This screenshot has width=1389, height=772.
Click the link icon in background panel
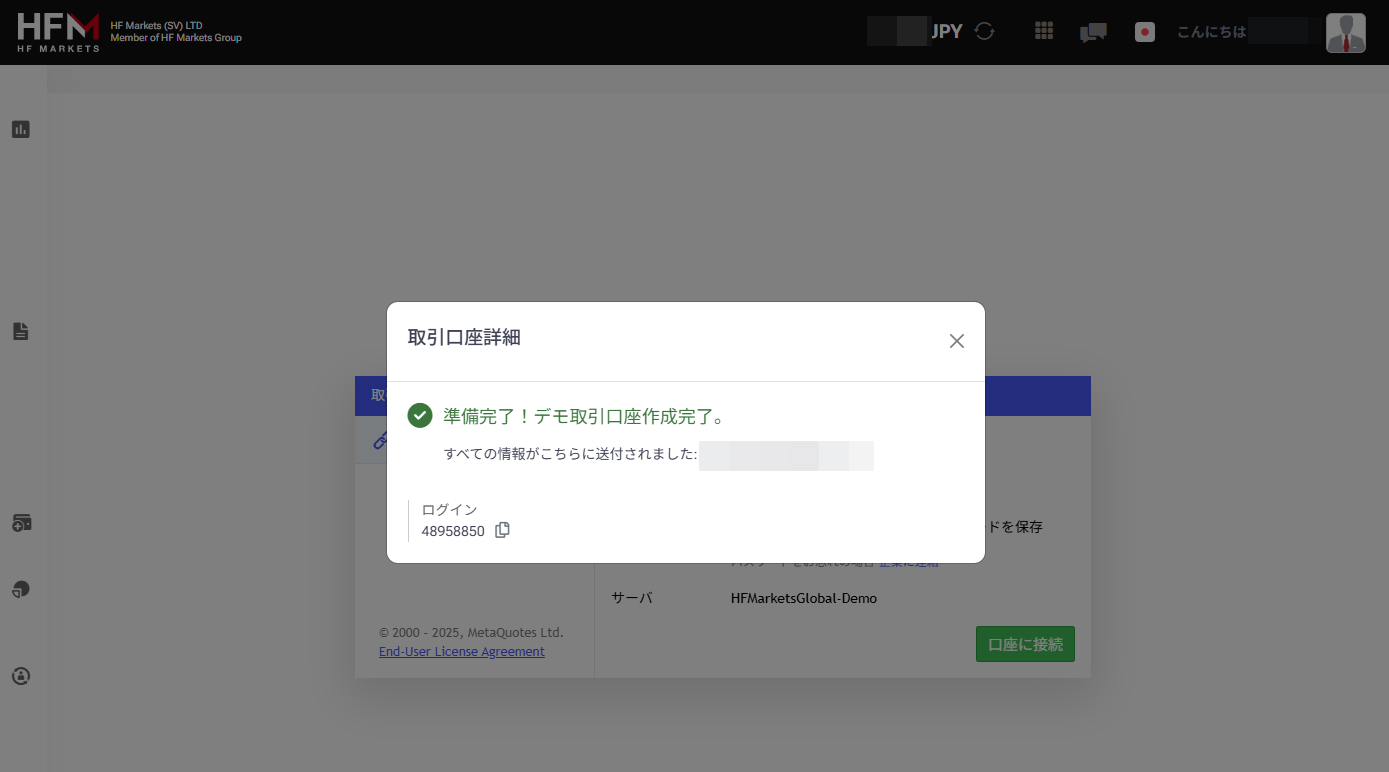(379, 440)
